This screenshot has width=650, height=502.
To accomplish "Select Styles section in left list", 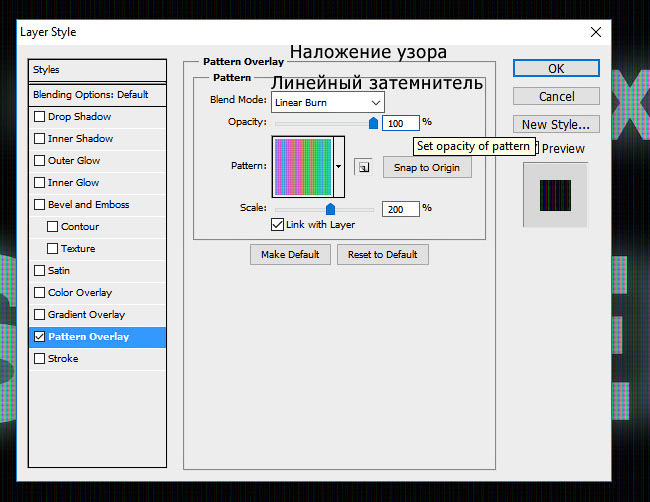I will 97,70.
